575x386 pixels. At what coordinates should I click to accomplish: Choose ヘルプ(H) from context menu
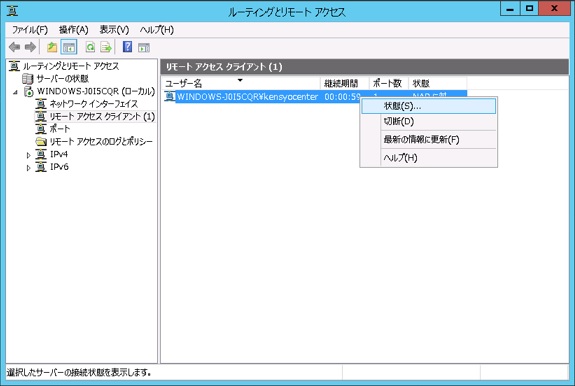click(428, 158)
